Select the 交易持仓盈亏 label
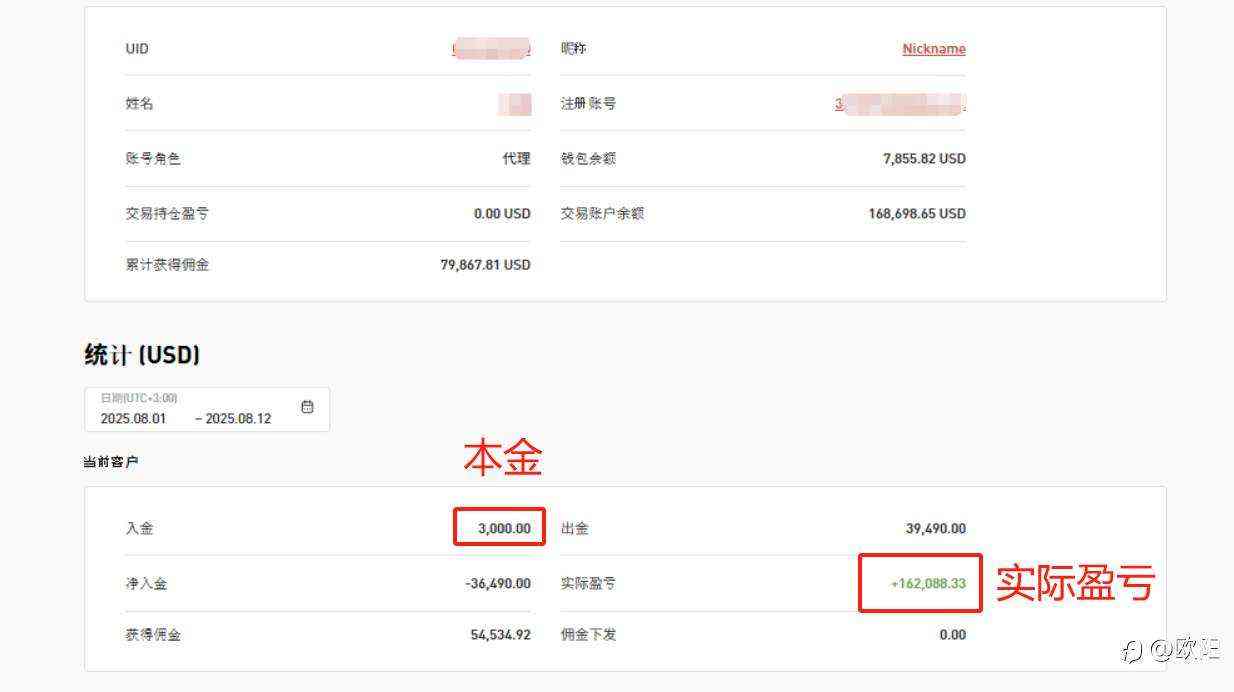Screen dimensions: 1234x692 167,214
